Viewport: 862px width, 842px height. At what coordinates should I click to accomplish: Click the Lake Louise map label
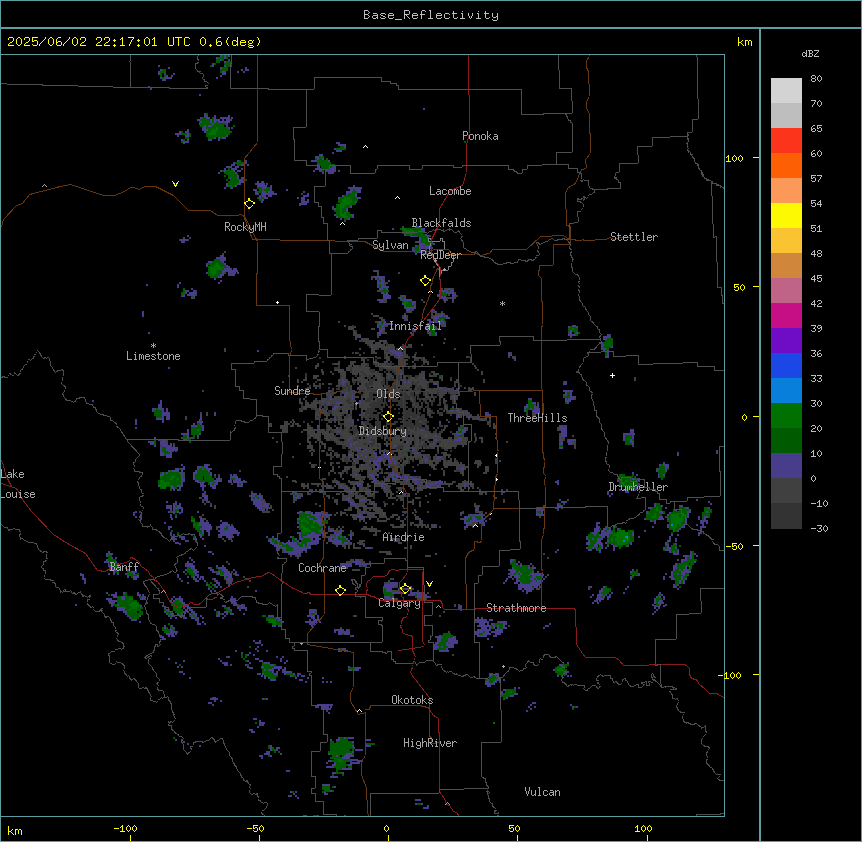18,484
